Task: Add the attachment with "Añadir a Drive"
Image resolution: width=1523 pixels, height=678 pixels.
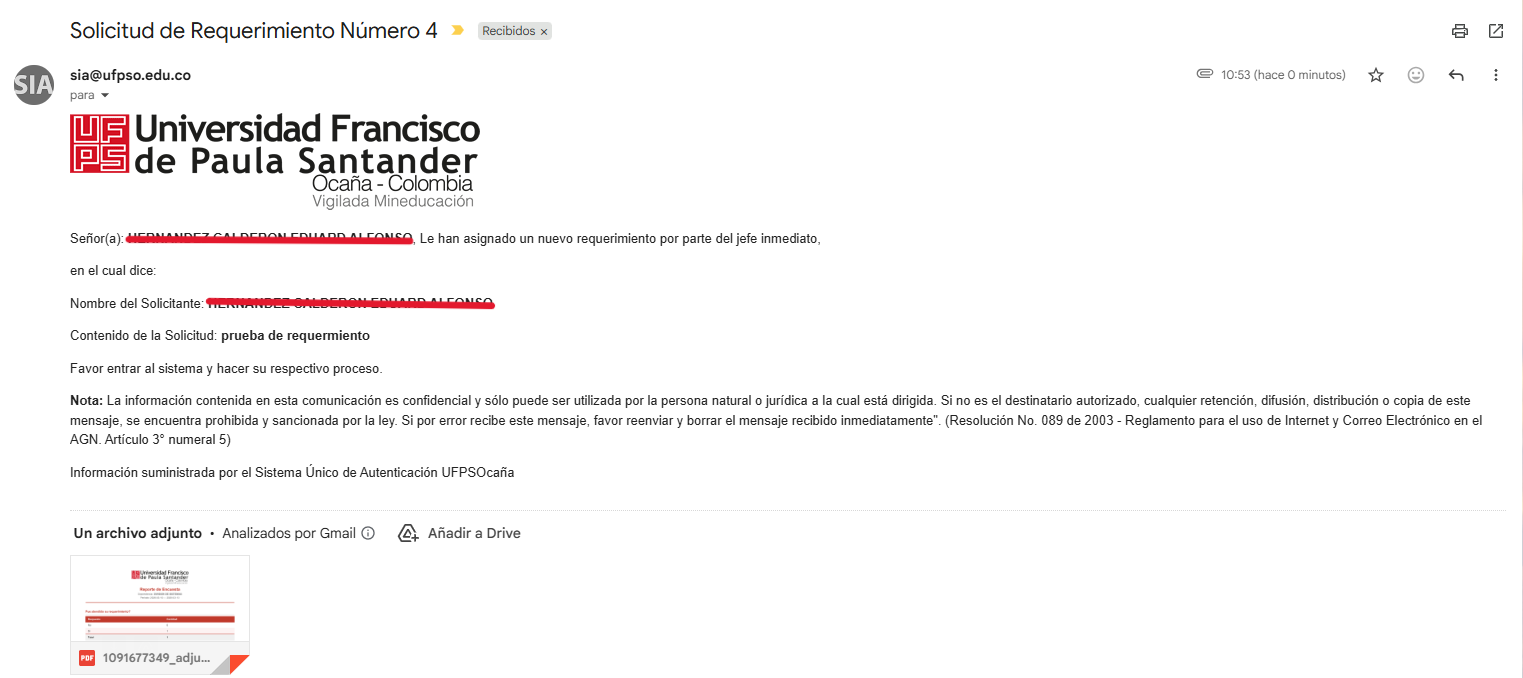Action: (x=460, y=533)
